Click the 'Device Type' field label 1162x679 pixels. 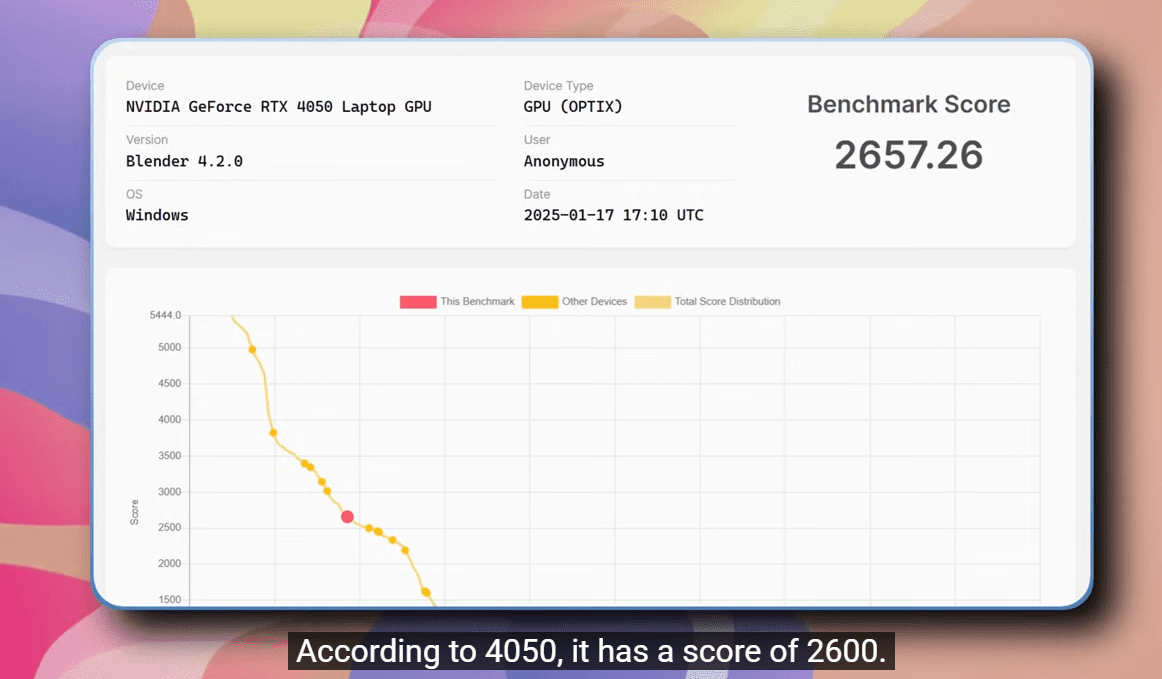pos(558,86)
